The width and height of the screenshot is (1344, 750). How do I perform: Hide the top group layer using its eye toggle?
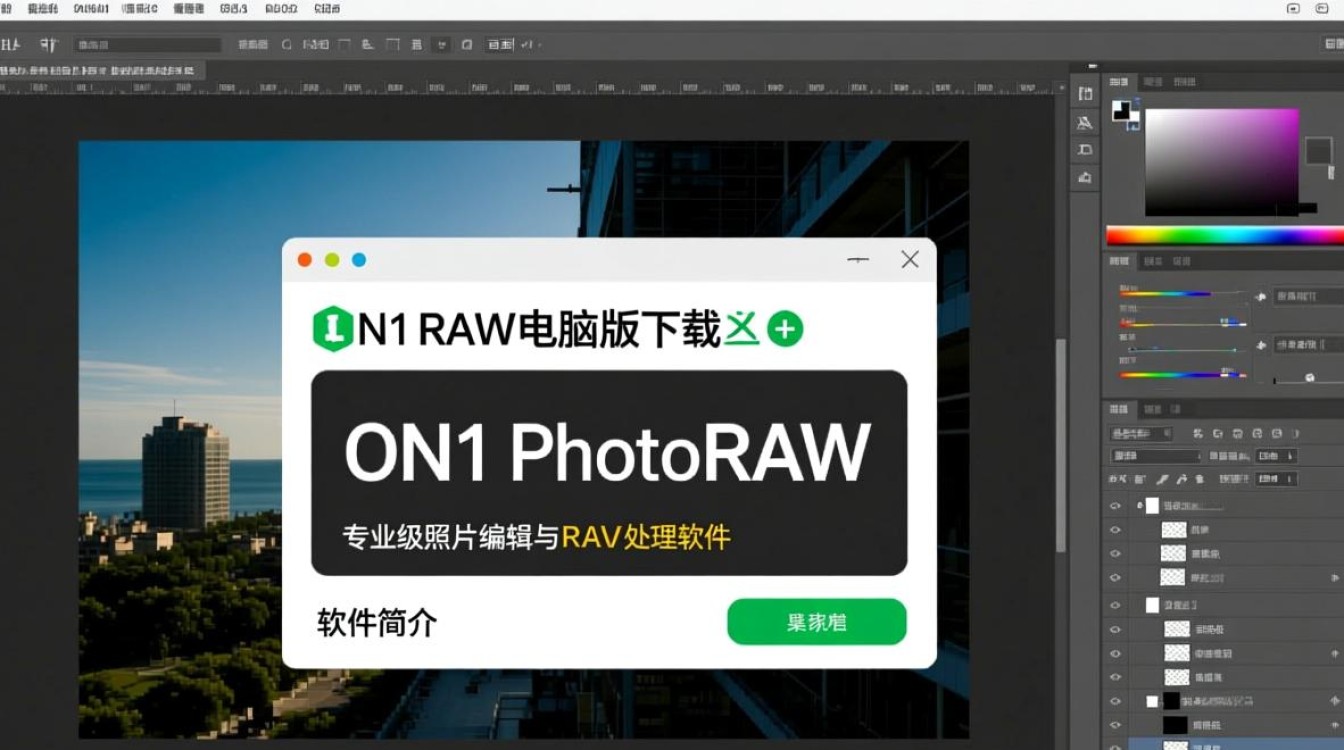pyautogui.click(x=1115, y=505)
